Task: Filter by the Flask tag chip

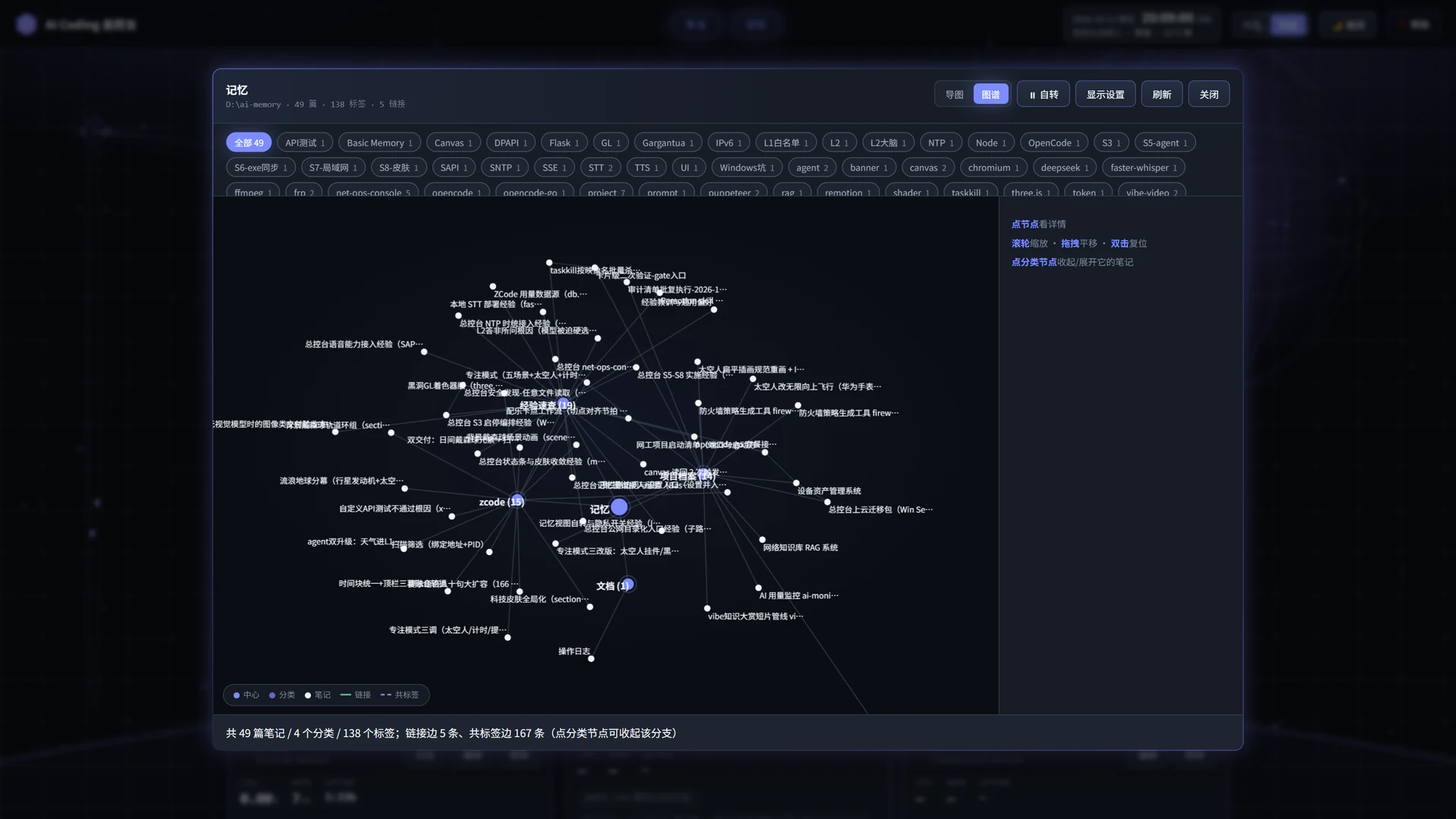Action: click(563, 143)
